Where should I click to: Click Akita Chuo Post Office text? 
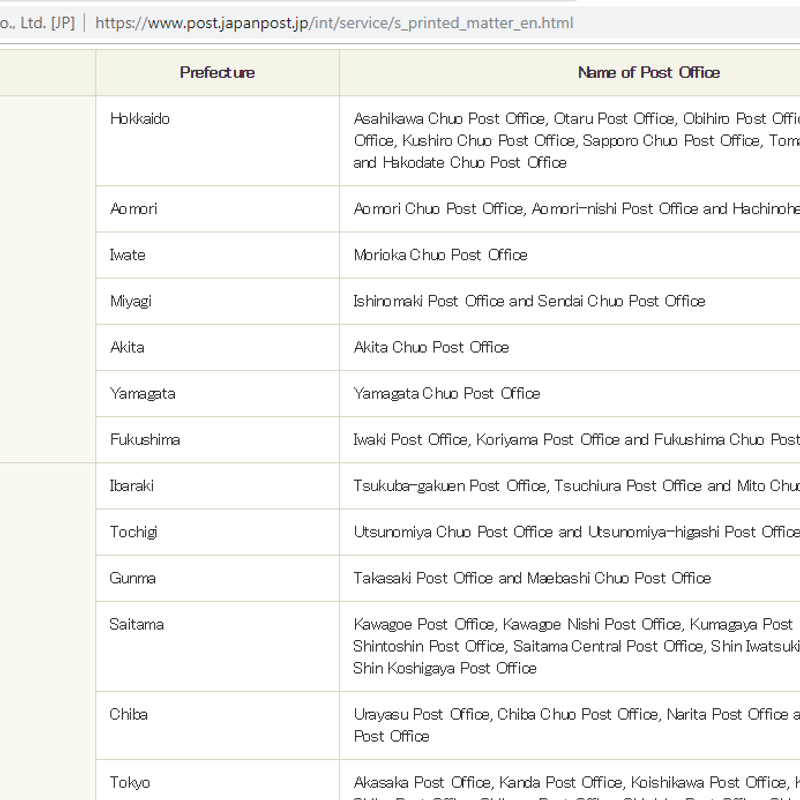click(x=431, y=347)
